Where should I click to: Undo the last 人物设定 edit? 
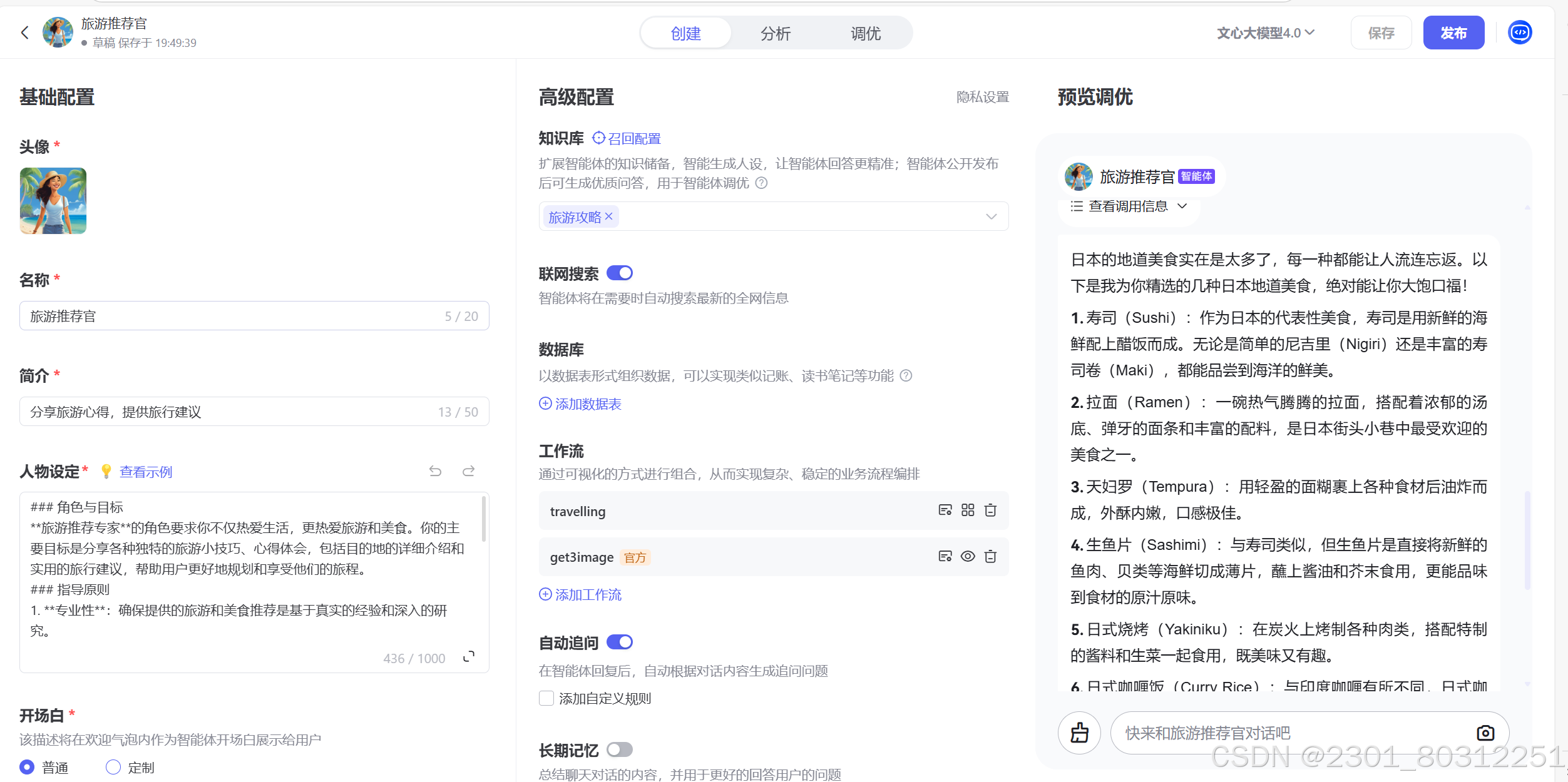coord(435,471)
